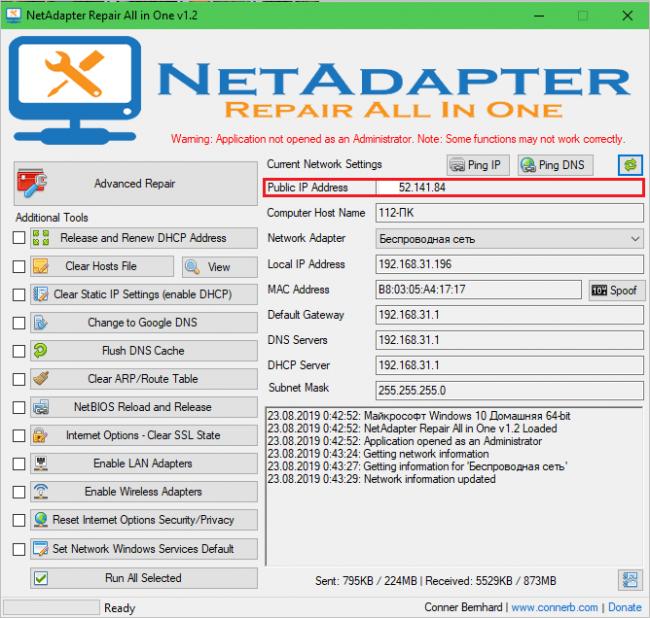650x618 pixels.
Task: Click the progress bar in the status bar
Action: click(51, 607)
